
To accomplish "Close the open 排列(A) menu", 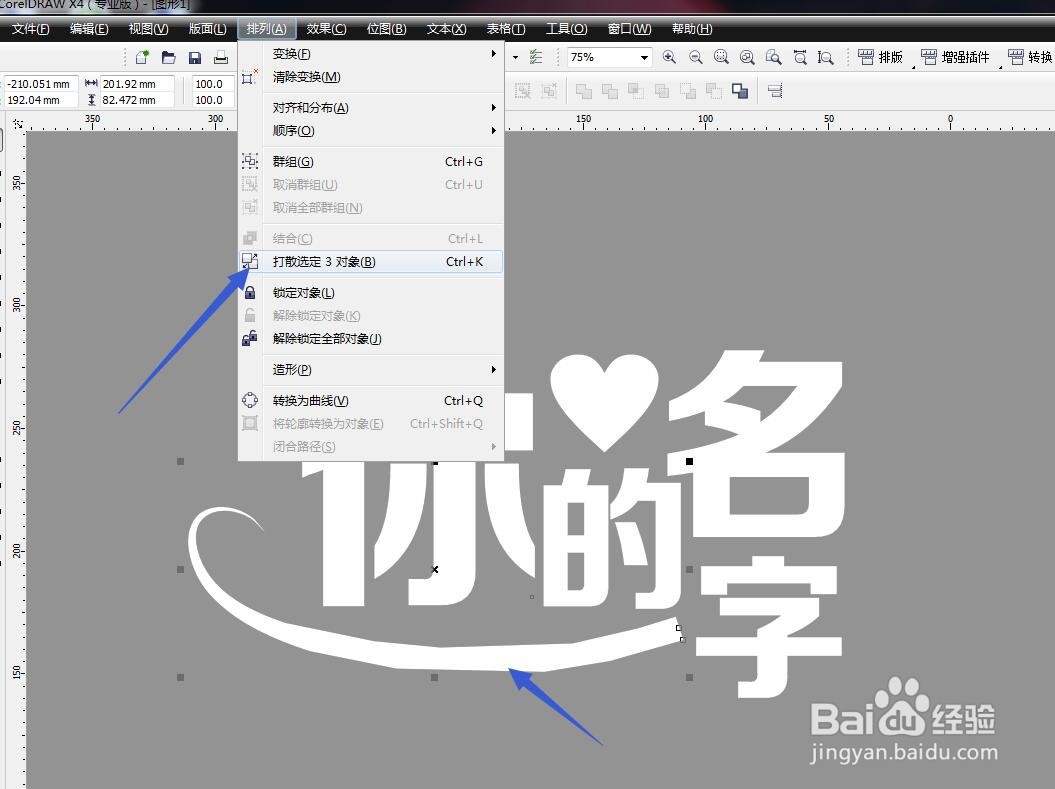I will [x=266, y=29].
